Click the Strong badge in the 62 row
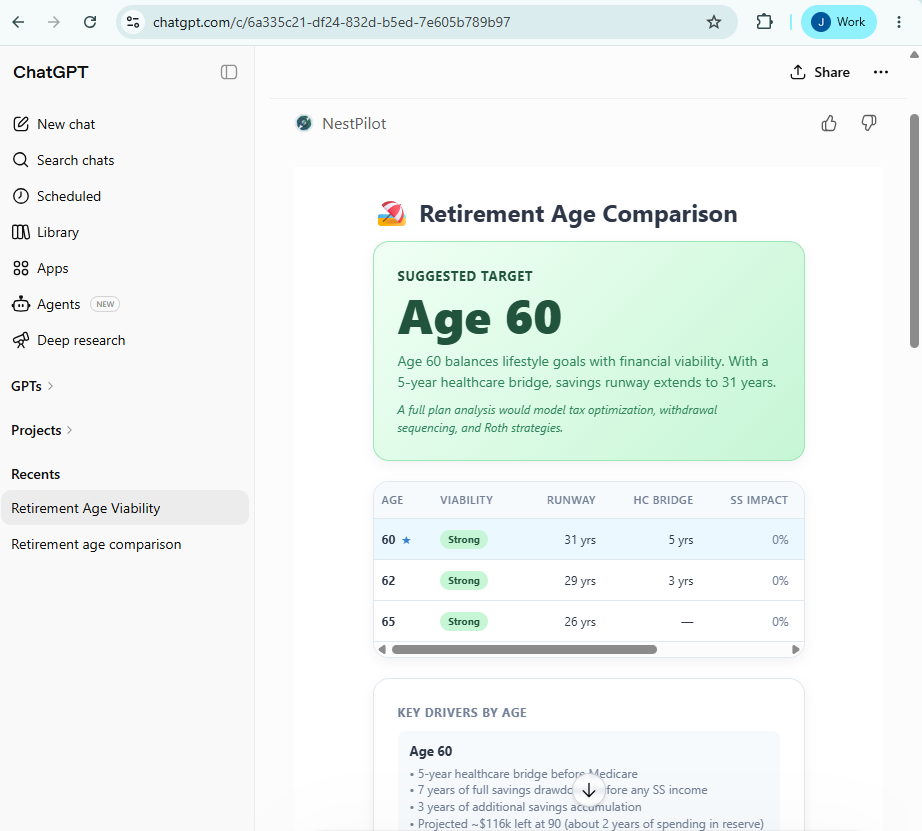Viewport: 922px width, 831px height. click(x=463, y=580)
